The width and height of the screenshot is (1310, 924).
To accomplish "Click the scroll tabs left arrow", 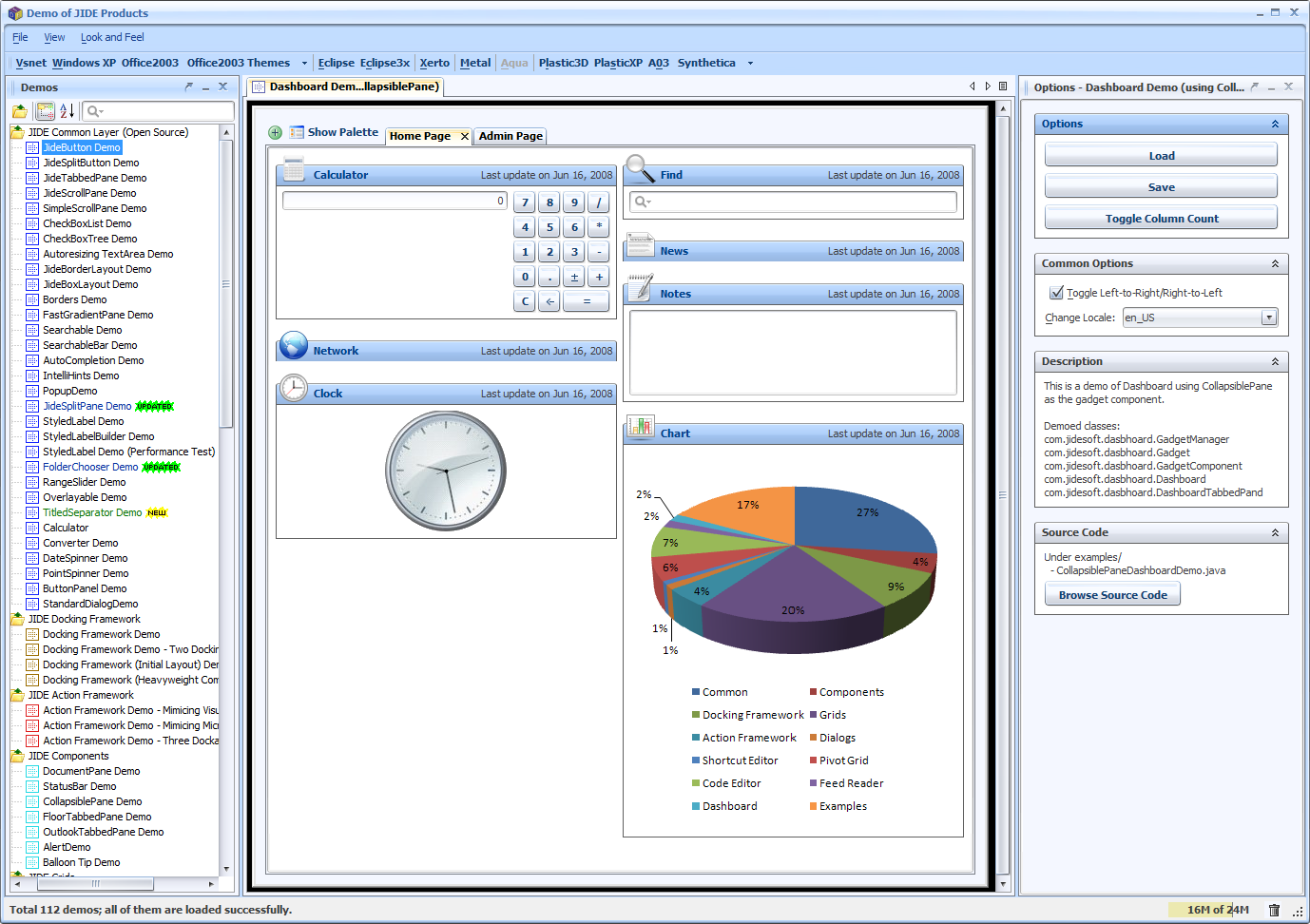I will coord(973,86).
